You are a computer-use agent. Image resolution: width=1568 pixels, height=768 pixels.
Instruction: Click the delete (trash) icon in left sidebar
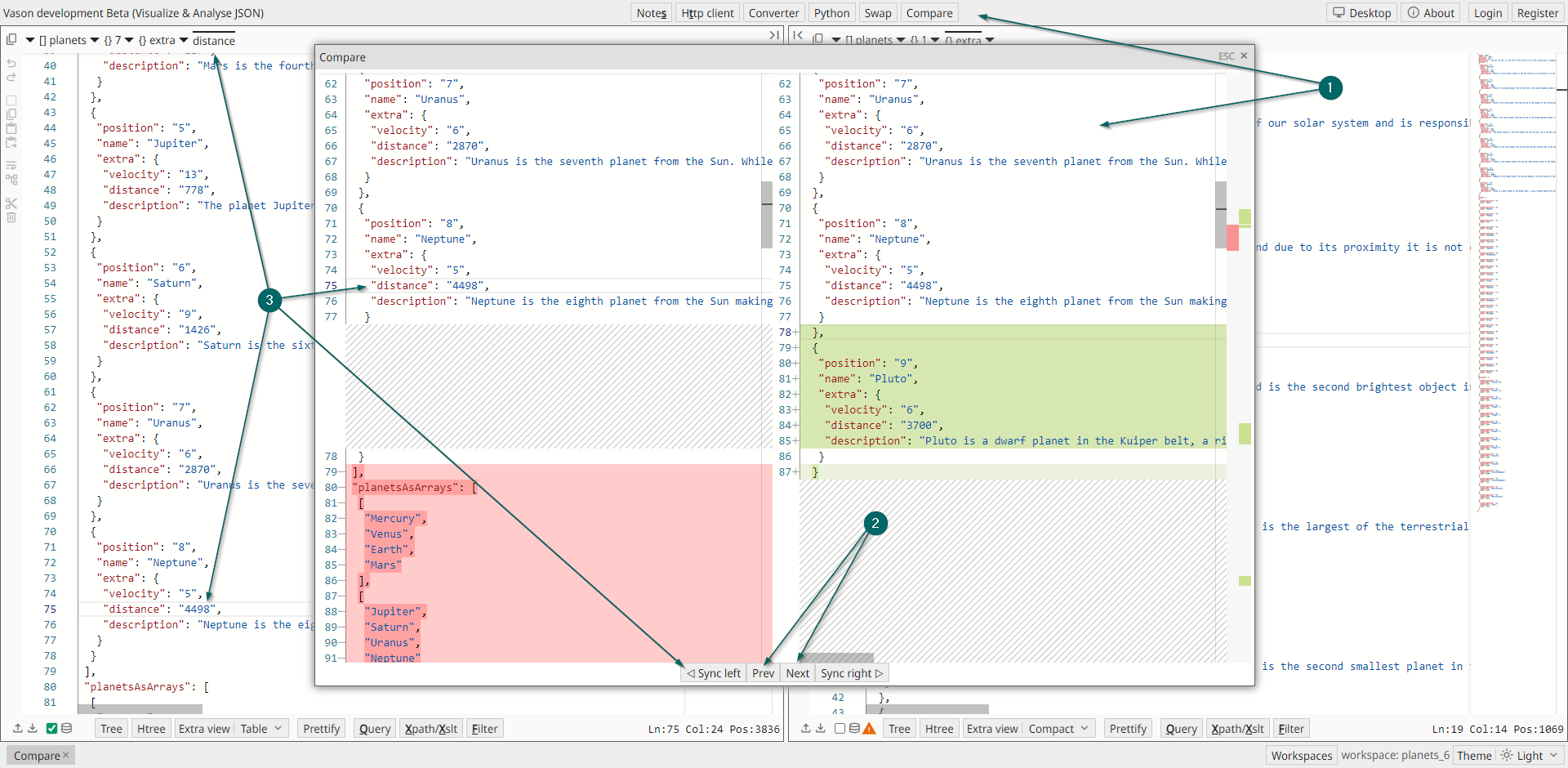[11, 217]
